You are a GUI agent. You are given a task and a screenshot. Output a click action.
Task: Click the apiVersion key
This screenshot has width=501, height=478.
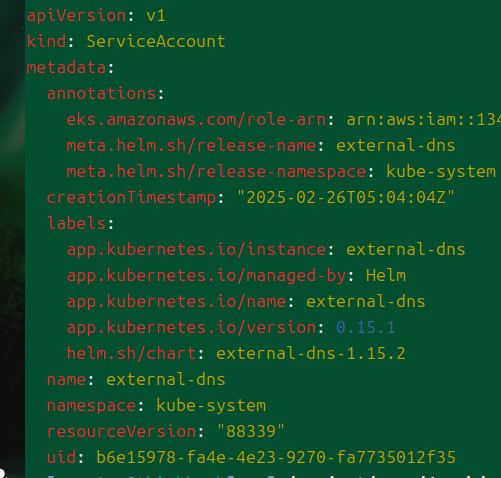coord(76,16)
